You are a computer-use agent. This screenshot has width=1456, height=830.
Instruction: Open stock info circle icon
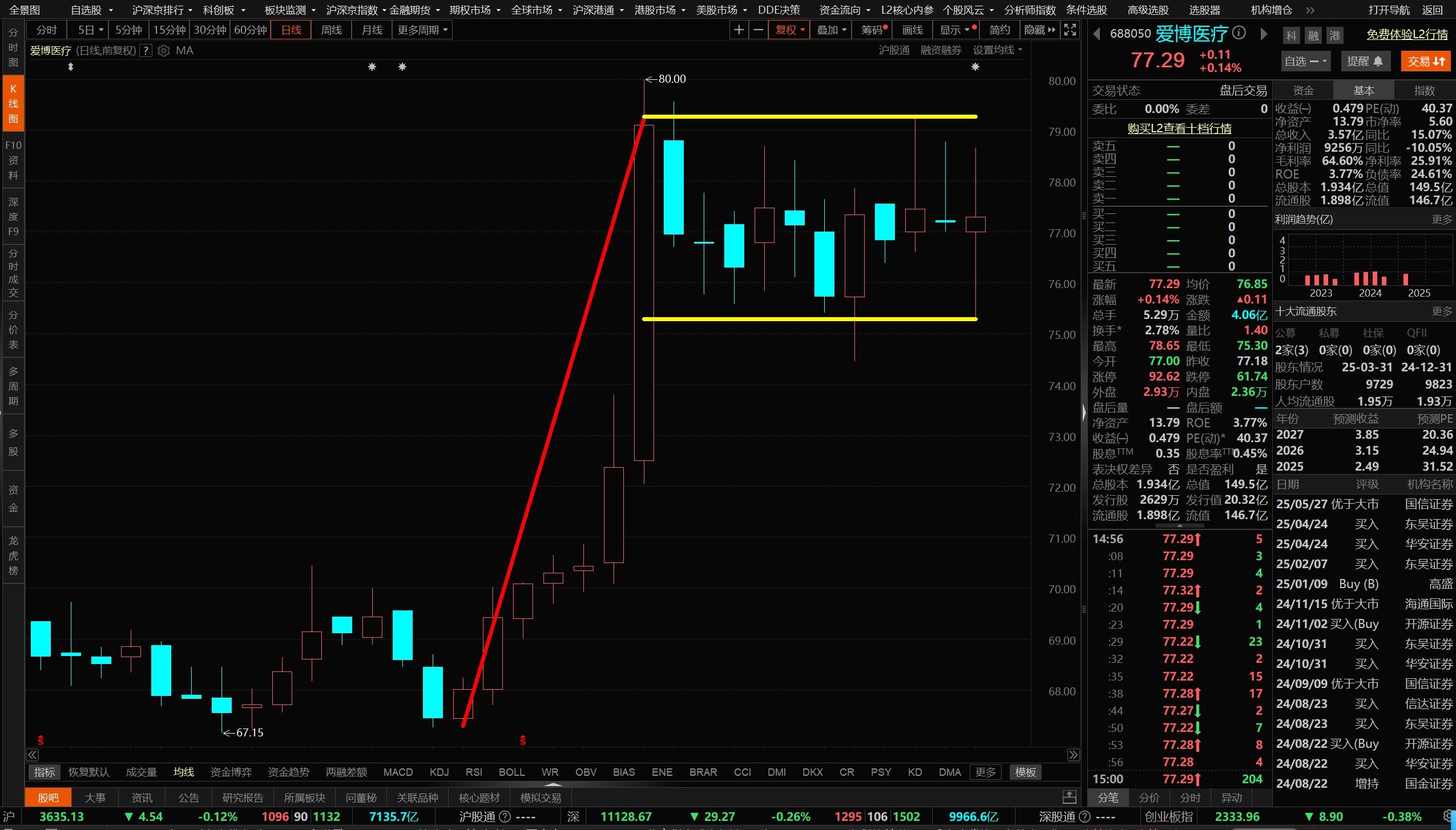click(x=1239, y=33)
